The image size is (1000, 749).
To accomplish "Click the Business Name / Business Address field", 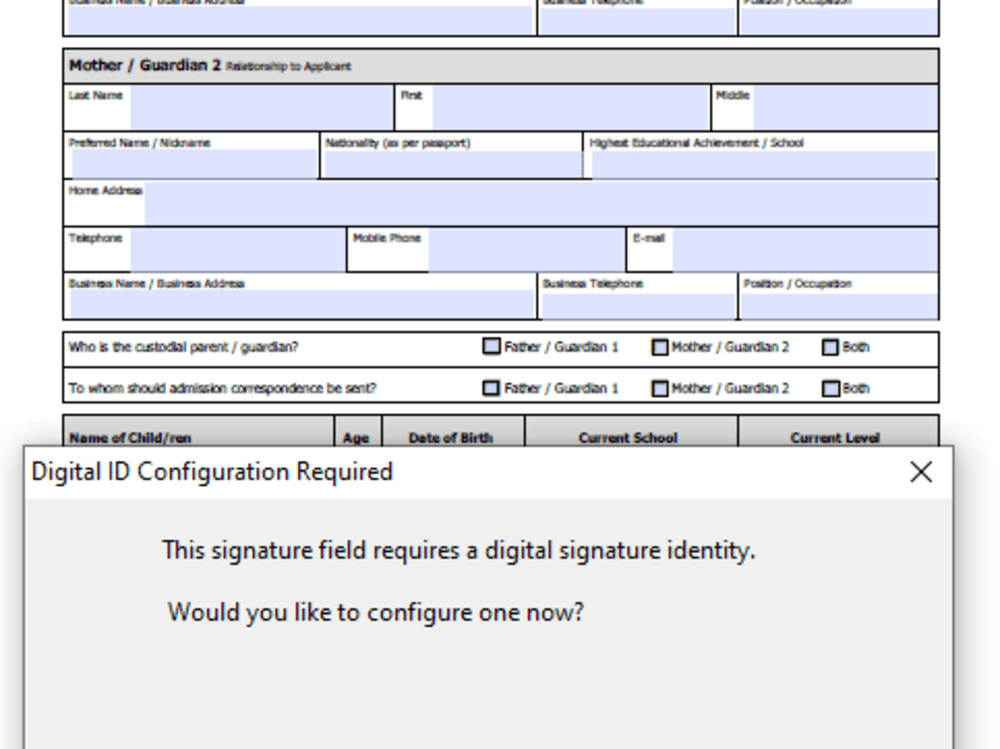I will 300,303.
